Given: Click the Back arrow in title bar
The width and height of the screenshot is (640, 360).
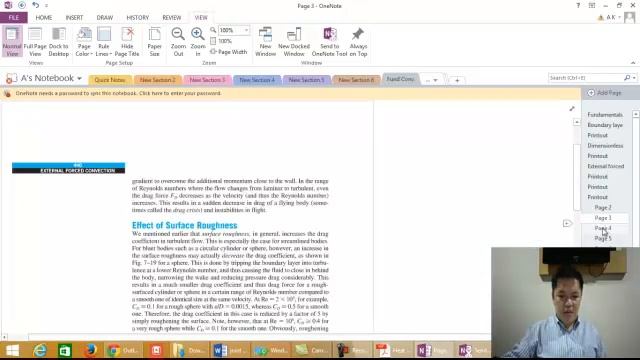Looking at the screenshot, I should [x=22, y=5].
